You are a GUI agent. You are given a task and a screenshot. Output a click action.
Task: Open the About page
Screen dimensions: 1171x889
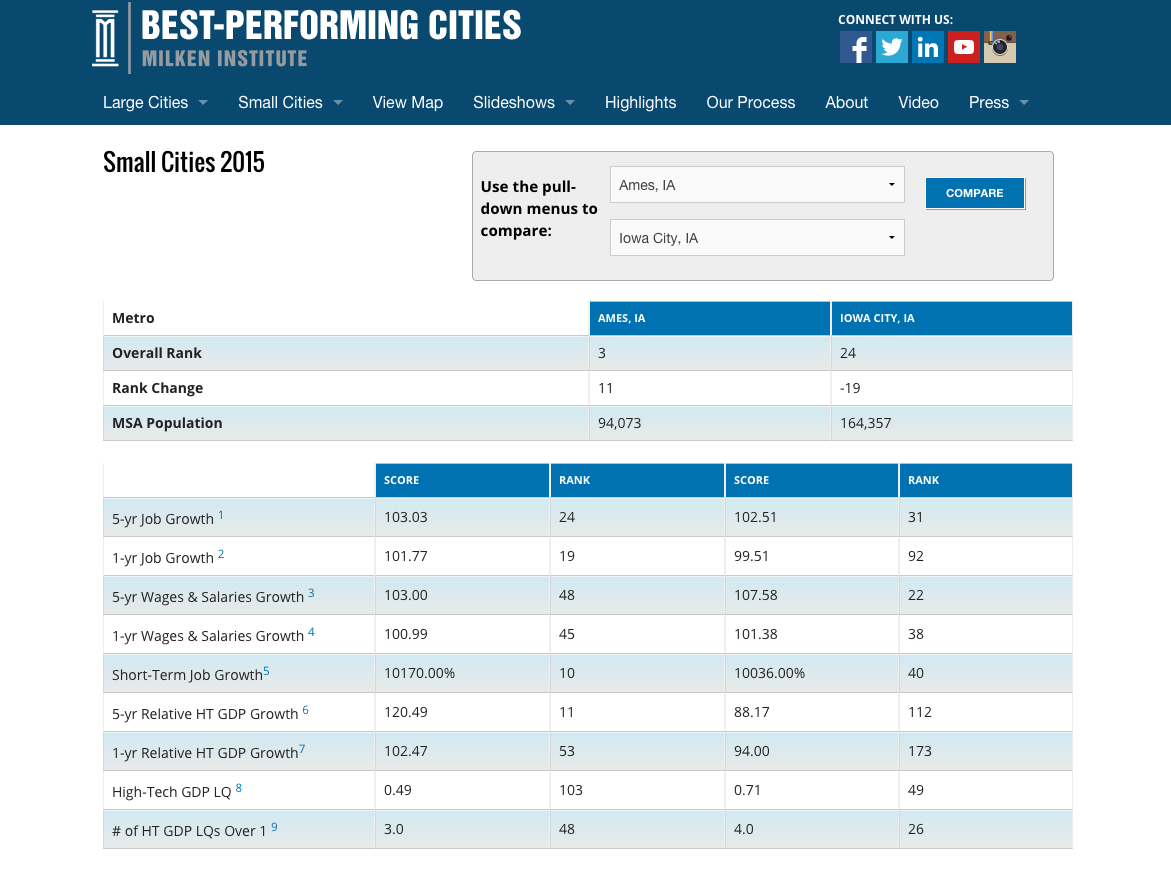pos(846,103)
